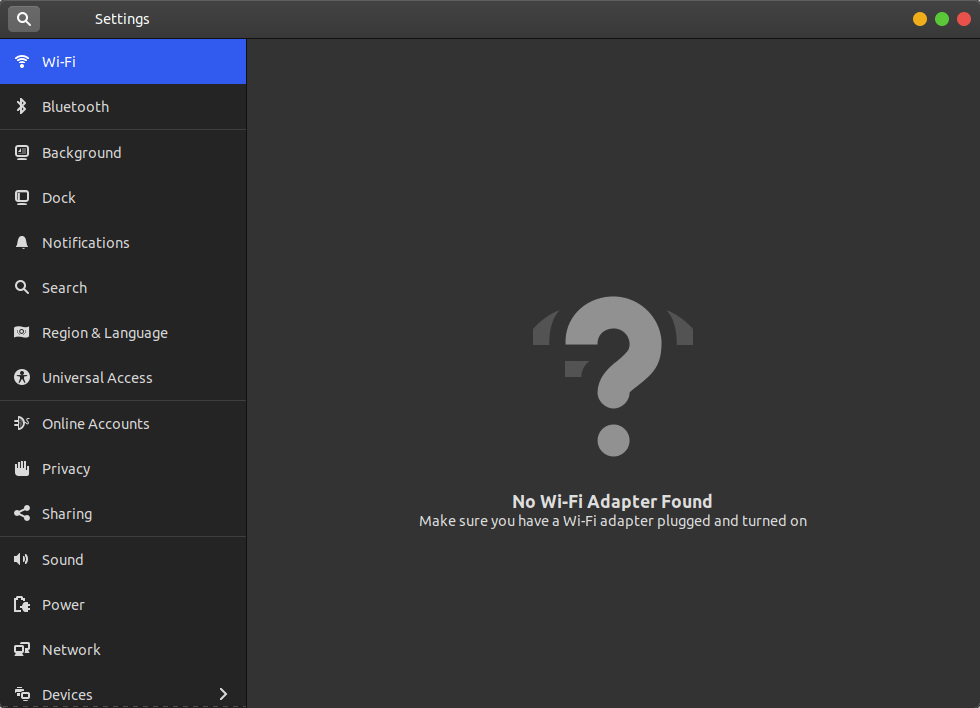Open the Devices label in sidebar
This screenshot has height=708, width=980.
68,695
